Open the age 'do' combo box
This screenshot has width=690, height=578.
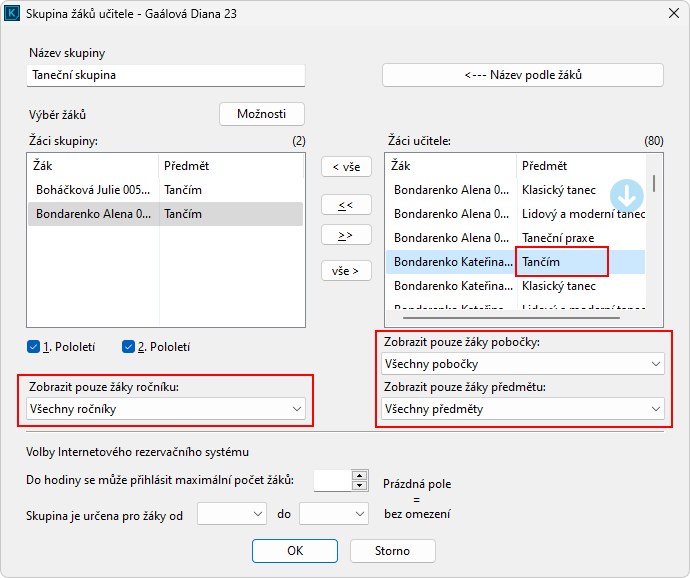[334, 513]
